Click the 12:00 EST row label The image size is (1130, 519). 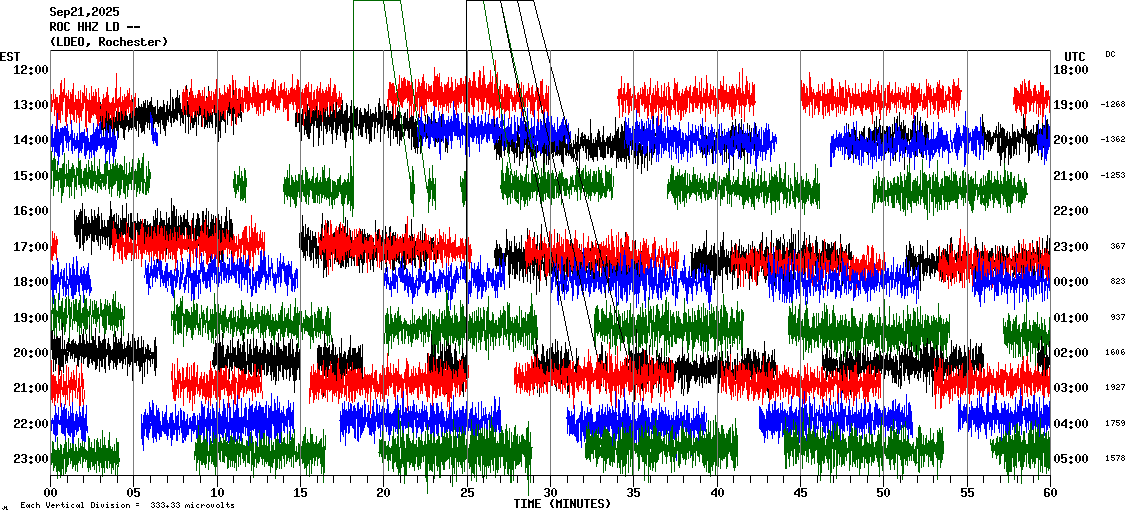click(x=30, y=69)
